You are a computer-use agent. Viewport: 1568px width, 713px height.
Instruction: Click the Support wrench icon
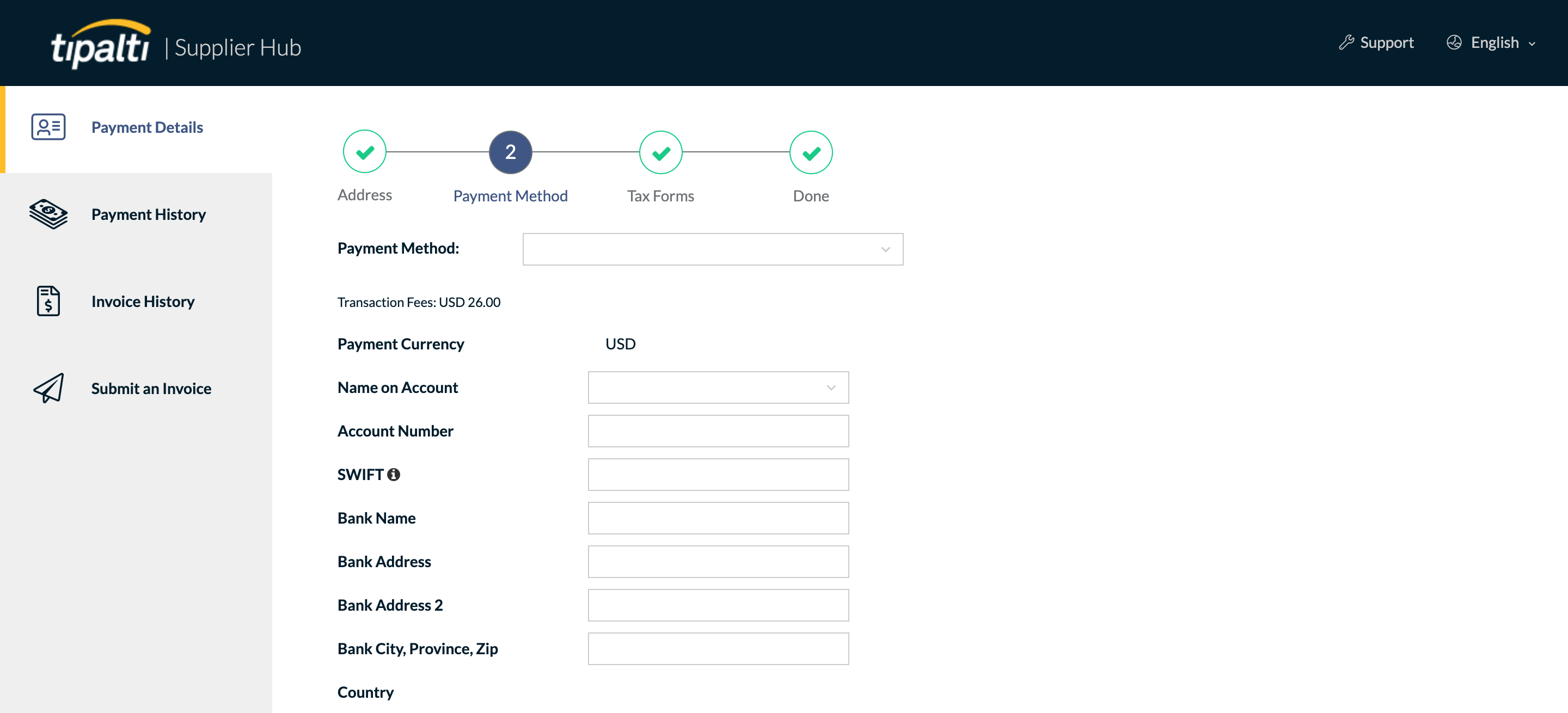point(1346,42)
